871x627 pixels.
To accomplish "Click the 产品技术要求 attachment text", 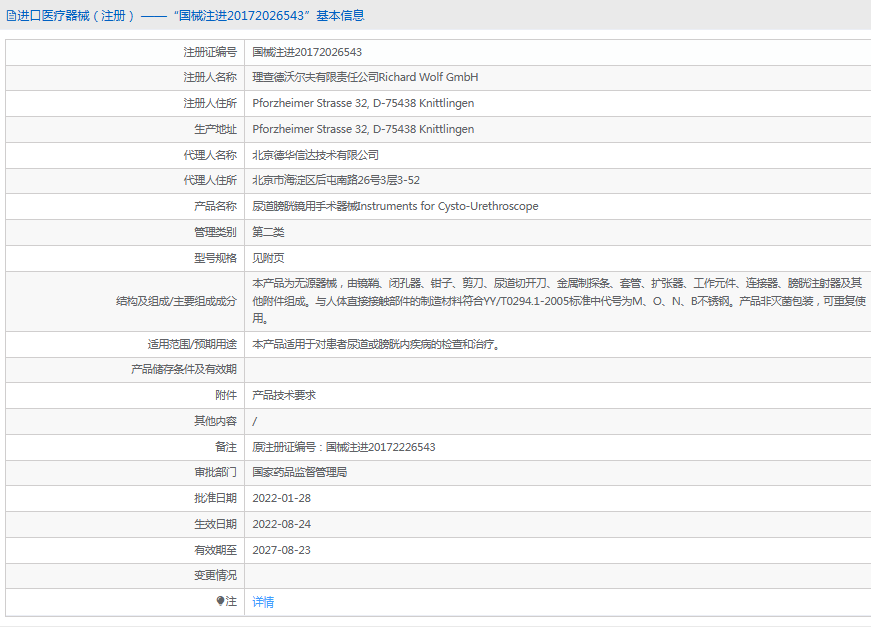I will [284, 395].
